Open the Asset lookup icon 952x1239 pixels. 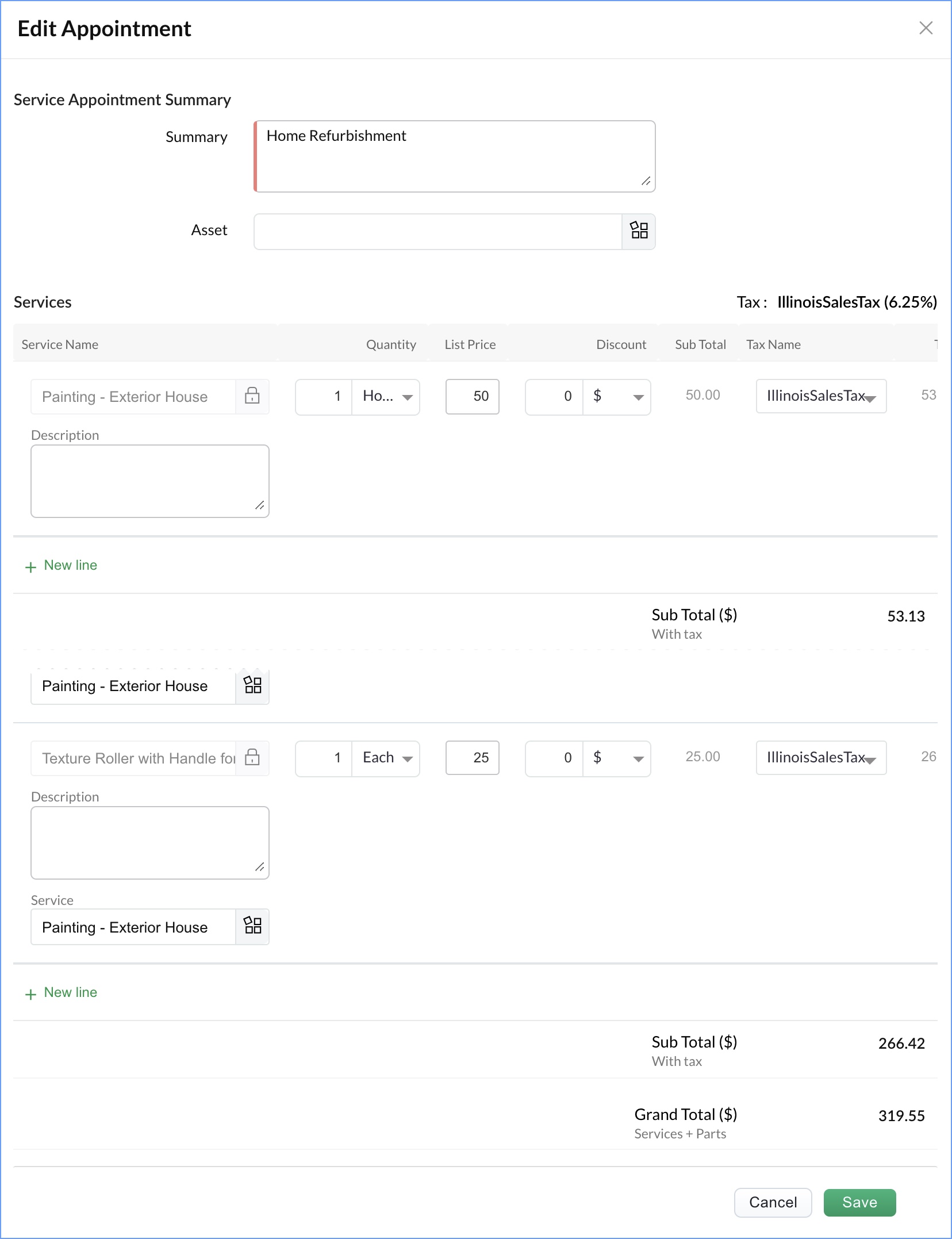[x=639, y=231]
